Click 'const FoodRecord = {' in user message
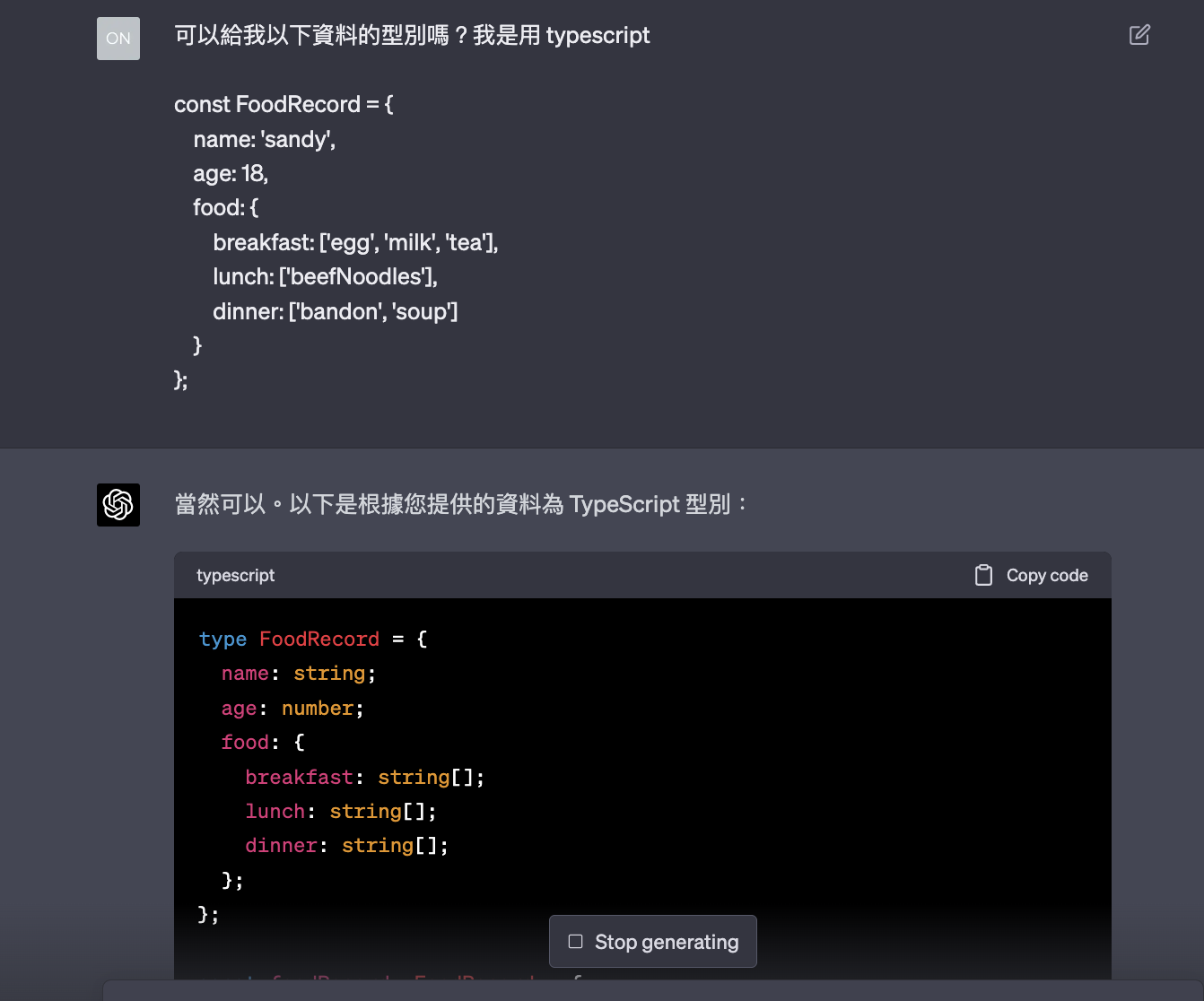The image size is (1204, 1001). [284, 105]
